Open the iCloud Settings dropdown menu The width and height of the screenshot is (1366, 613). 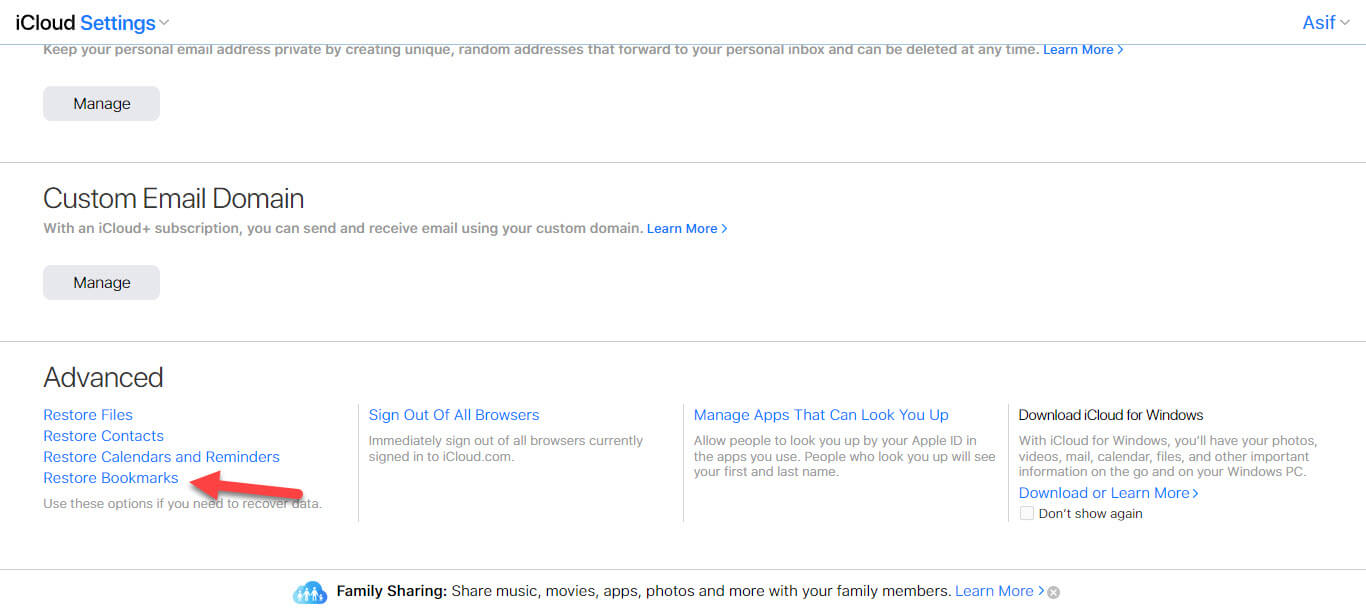[x=124, y=22]
